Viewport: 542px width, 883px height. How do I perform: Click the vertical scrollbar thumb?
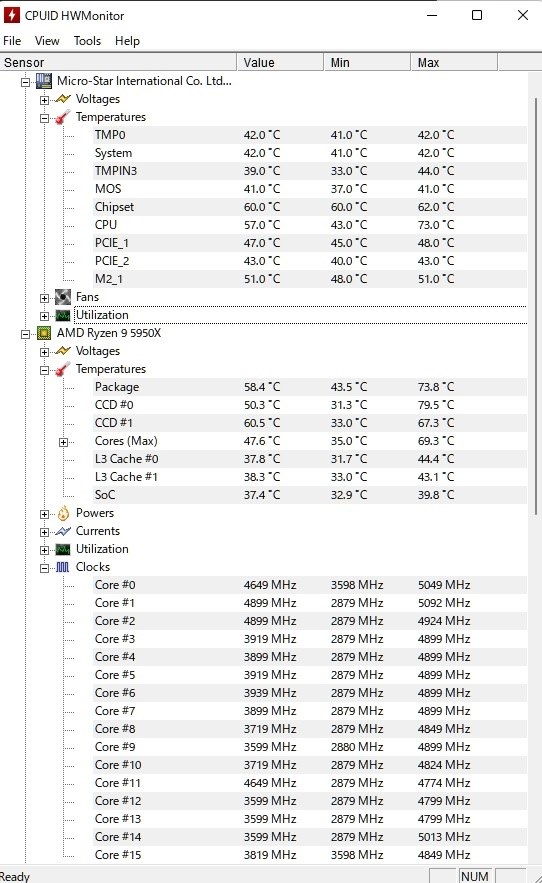click(536, 306)
